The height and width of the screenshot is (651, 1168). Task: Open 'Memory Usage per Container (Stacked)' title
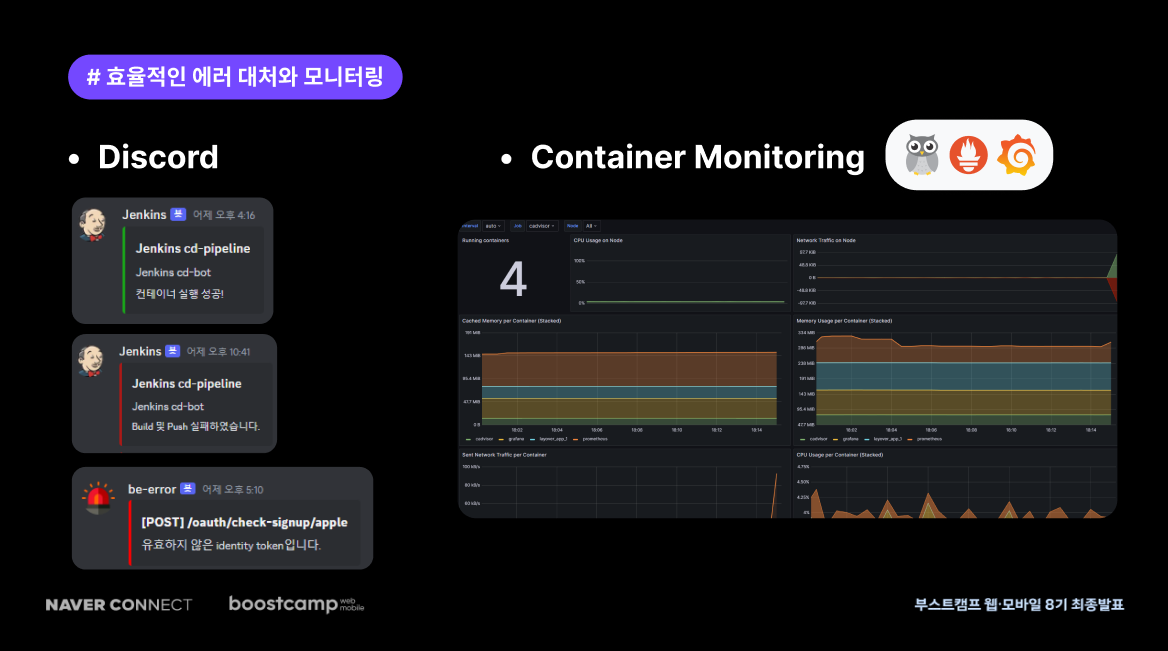[844, 321]
